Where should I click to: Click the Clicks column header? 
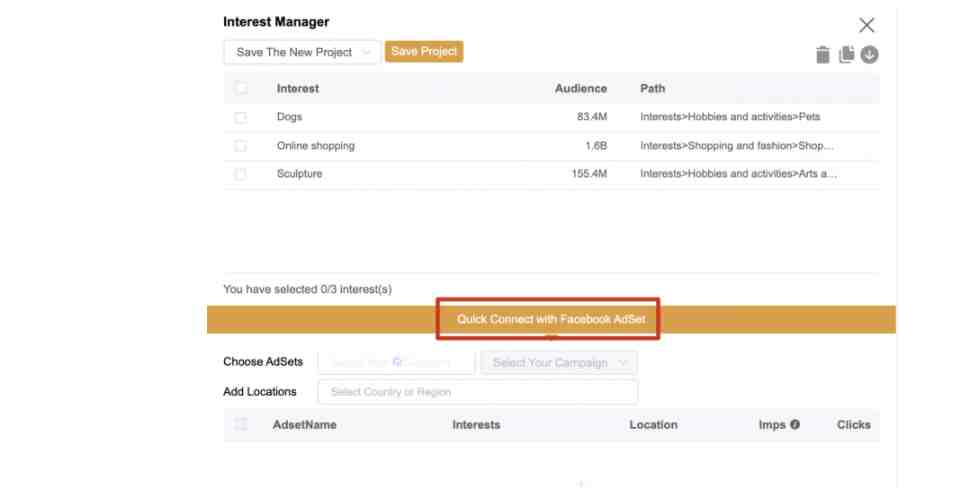[854, 424]
